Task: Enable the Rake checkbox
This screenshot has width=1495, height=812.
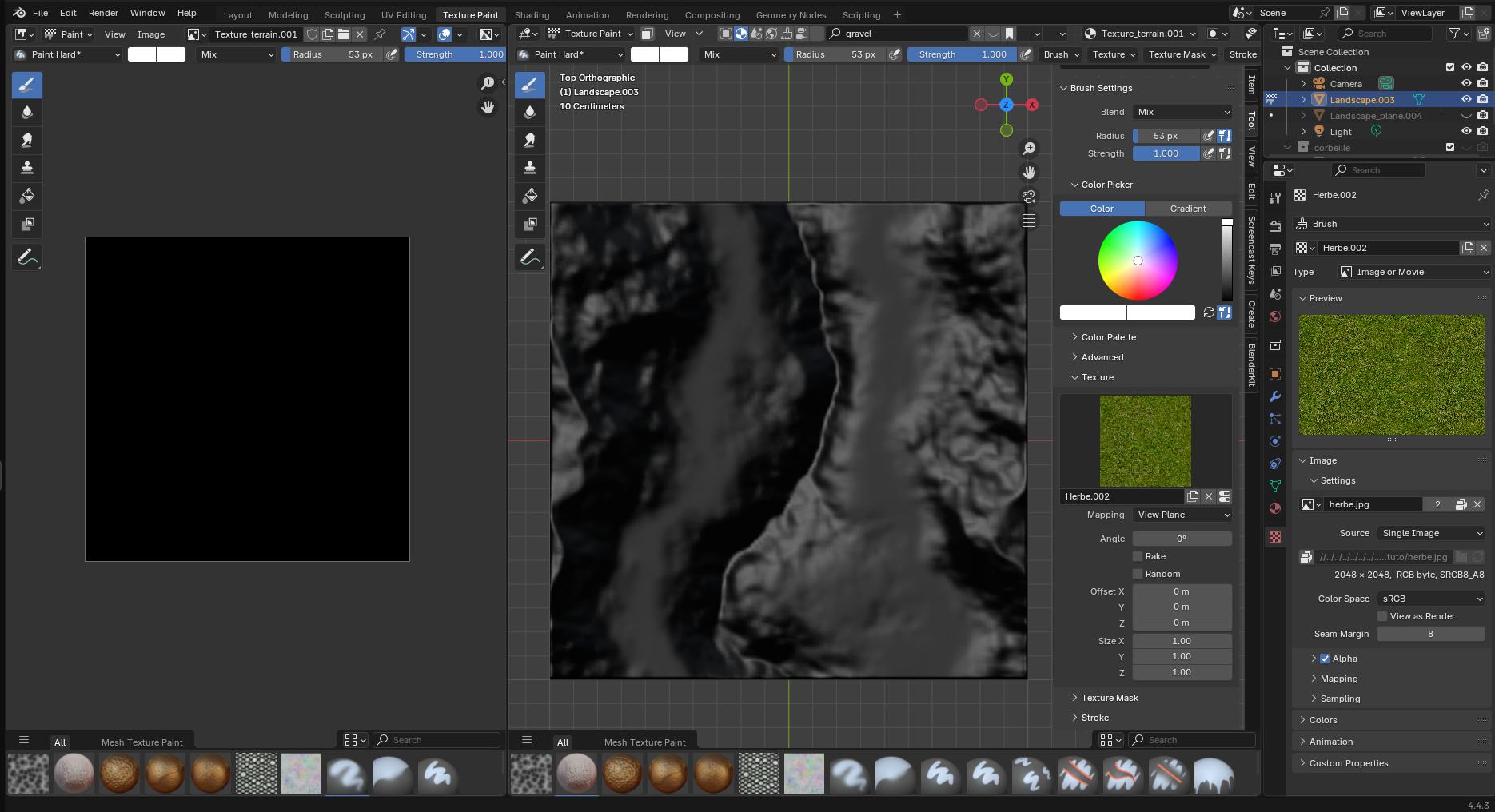Action: click(1138, 556)
